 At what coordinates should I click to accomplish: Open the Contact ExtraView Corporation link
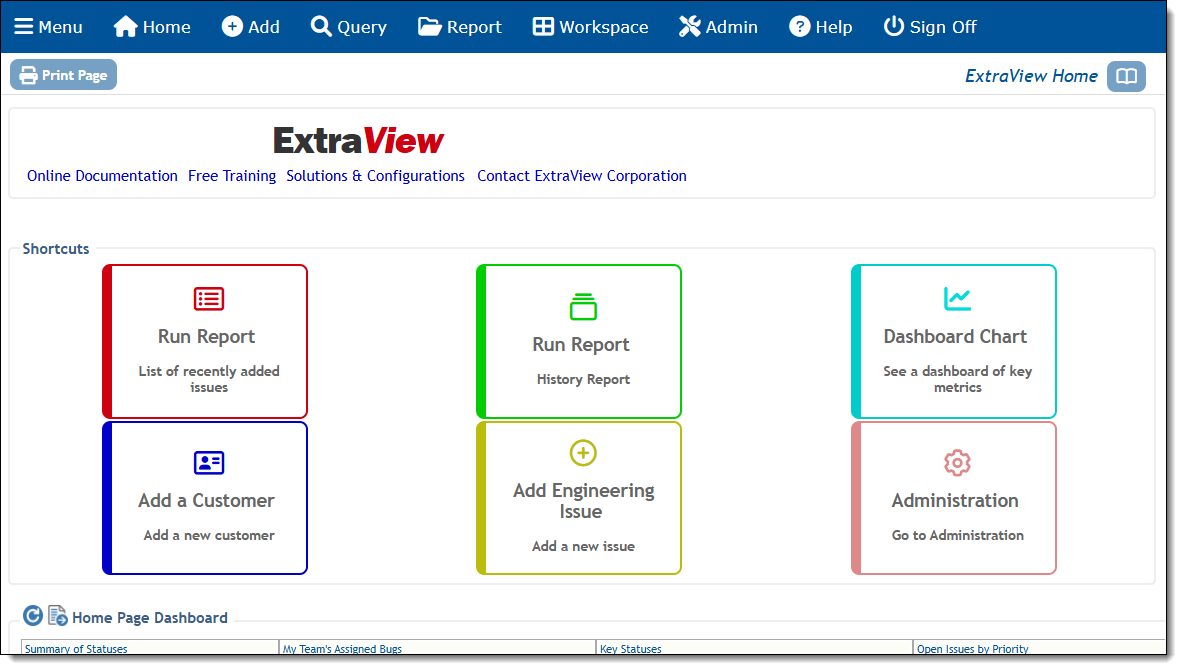pyautogui.click(x=582, y=176)
